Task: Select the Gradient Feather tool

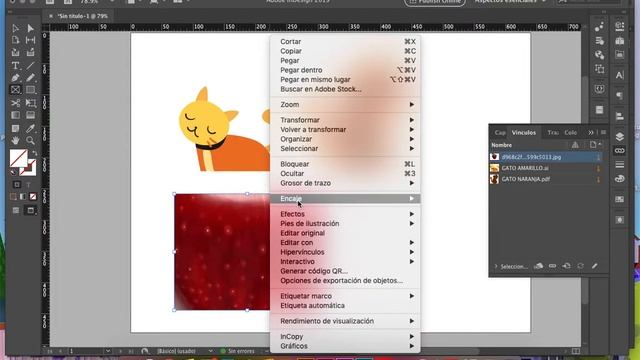Action: coord(30,116)
